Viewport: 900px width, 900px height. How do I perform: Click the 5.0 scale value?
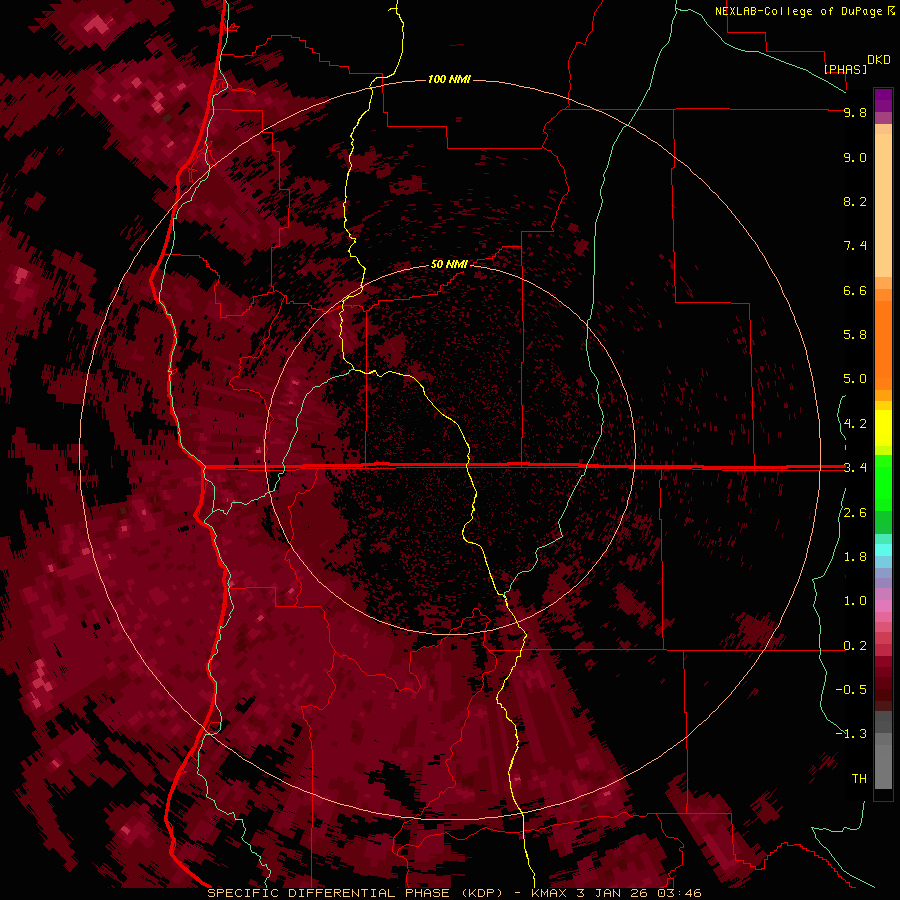click(855, 379)
